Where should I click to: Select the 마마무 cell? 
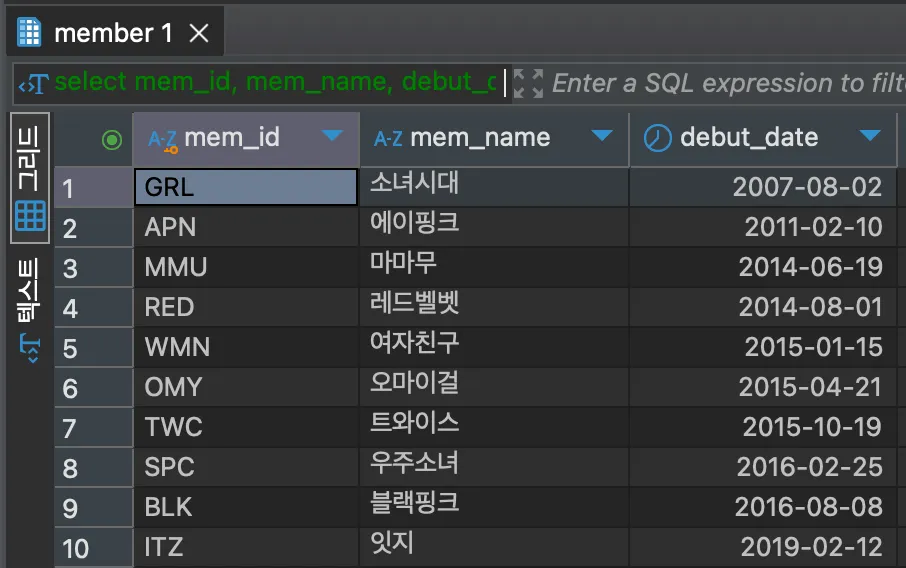[494, 268]
